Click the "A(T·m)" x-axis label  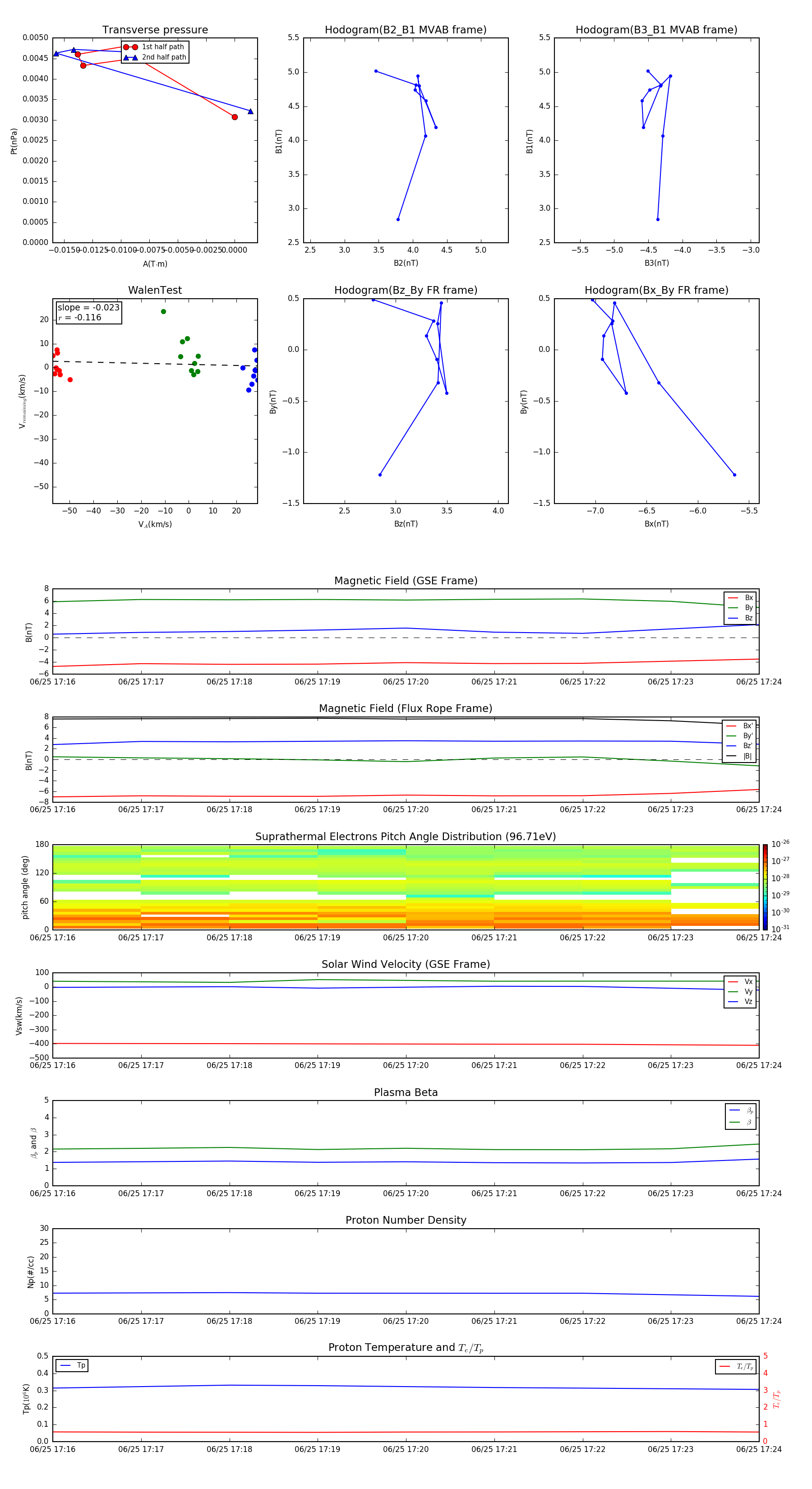(155, 264)
